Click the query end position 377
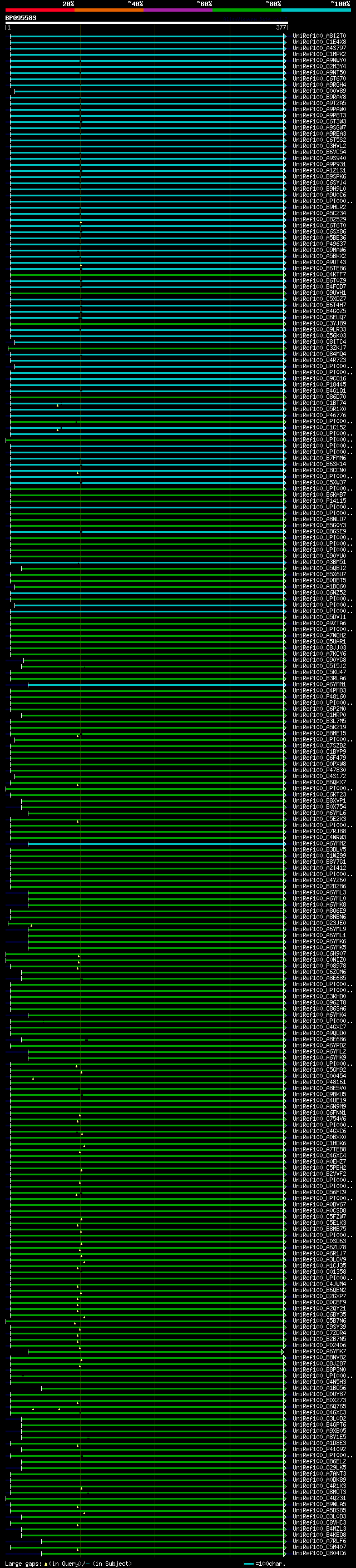The height and width of the screenshot is (1568, 356). coord(280,27)
